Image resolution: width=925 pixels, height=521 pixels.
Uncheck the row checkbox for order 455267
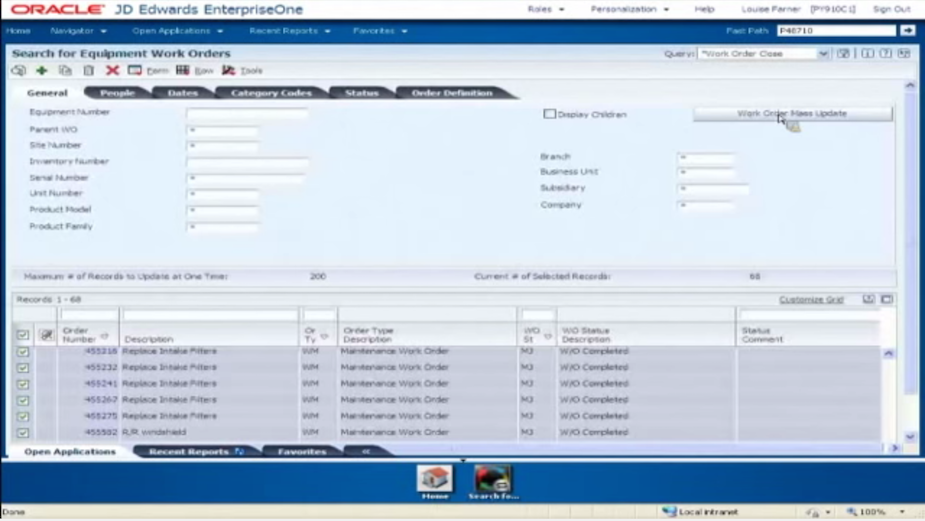22,400
